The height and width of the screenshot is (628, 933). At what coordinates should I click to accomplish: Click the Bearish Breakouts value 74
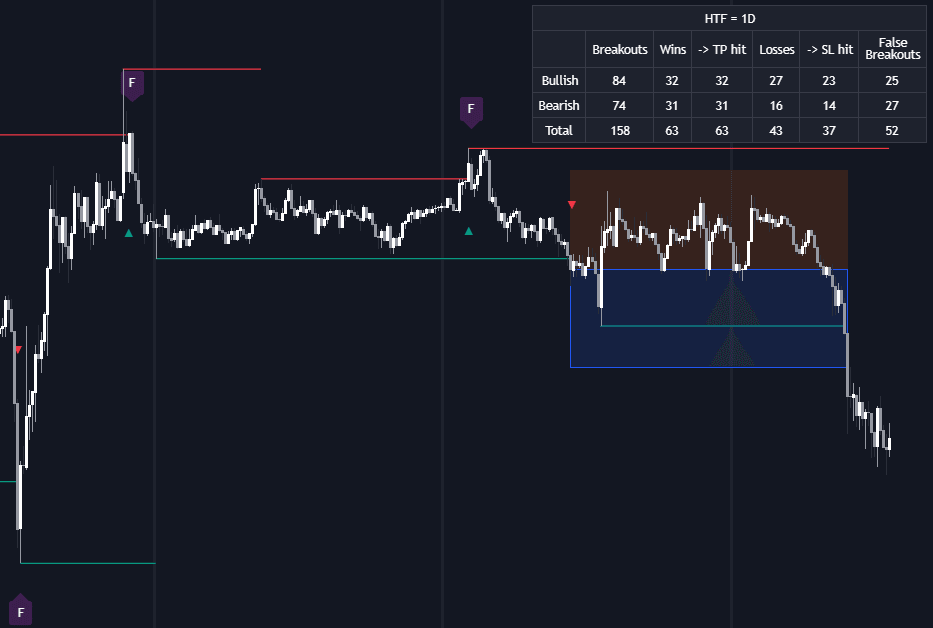pos(619,105)
